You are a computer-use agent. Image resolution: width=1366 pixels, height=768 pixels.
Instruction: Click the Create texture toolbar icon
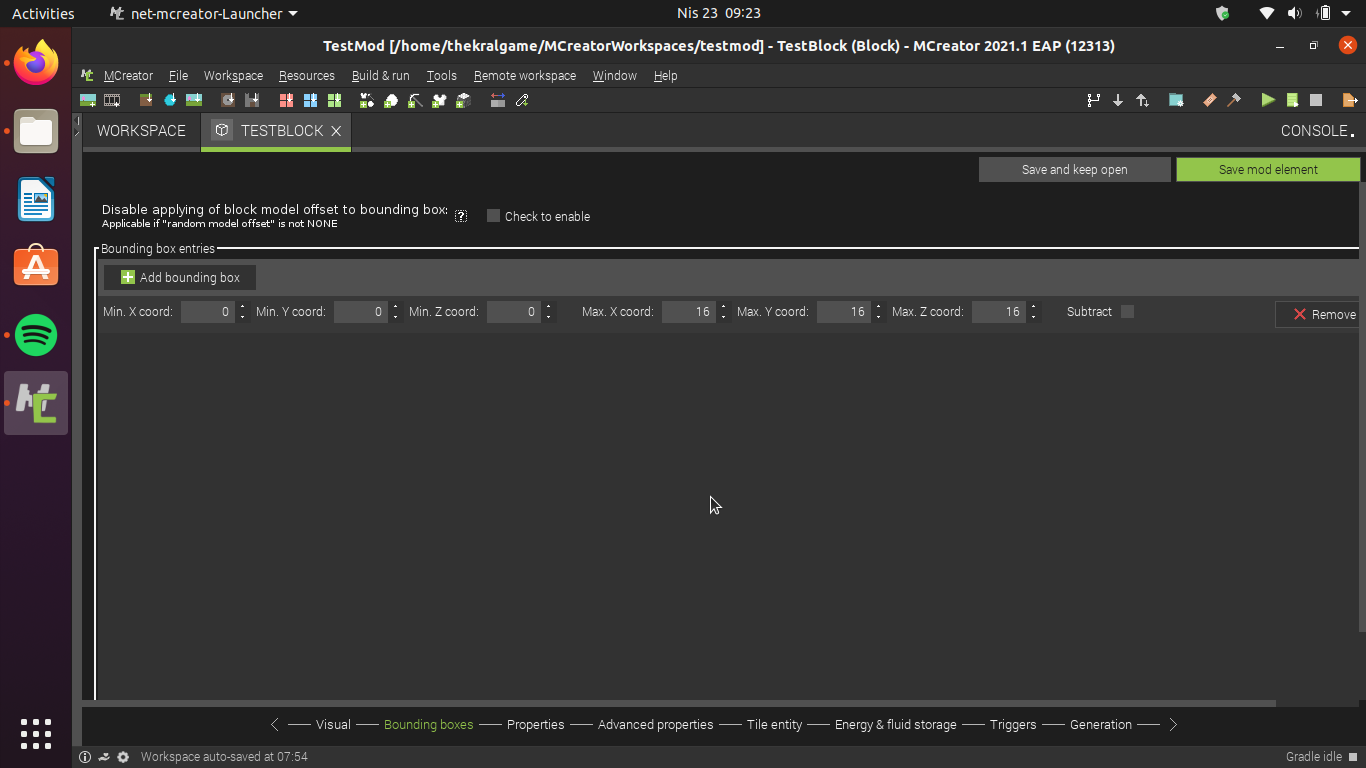88,100
